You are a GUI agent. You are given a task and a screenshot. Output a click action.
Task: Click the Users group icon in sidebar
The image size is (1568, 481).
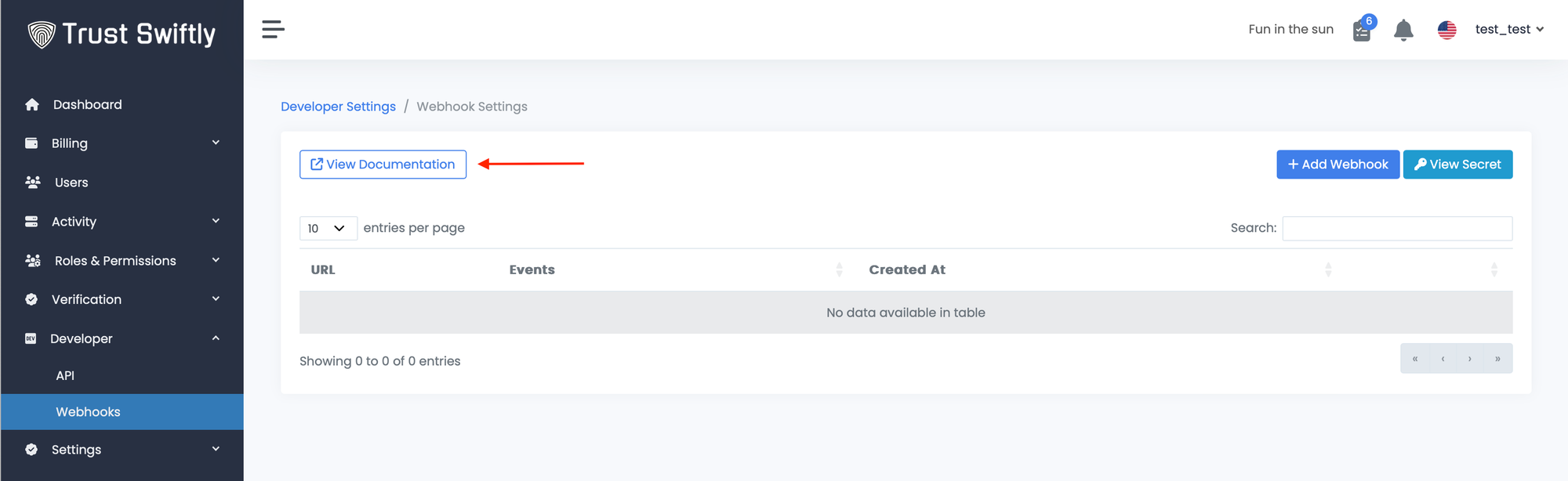click(33, 183)
